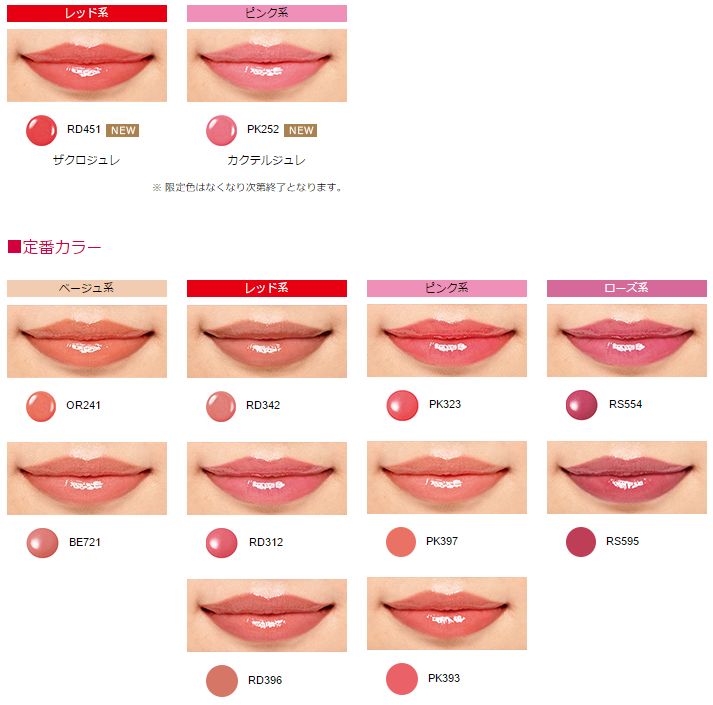Click the RD342 swatch circle
Viewport: 713px width, 705px height.
click(221, 406)
